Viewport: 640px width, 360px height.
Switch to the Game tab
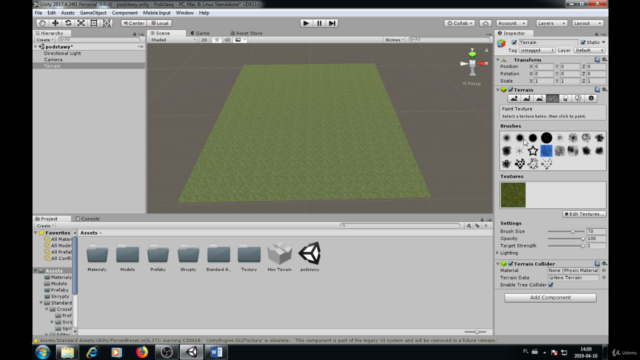click(200, 33)
